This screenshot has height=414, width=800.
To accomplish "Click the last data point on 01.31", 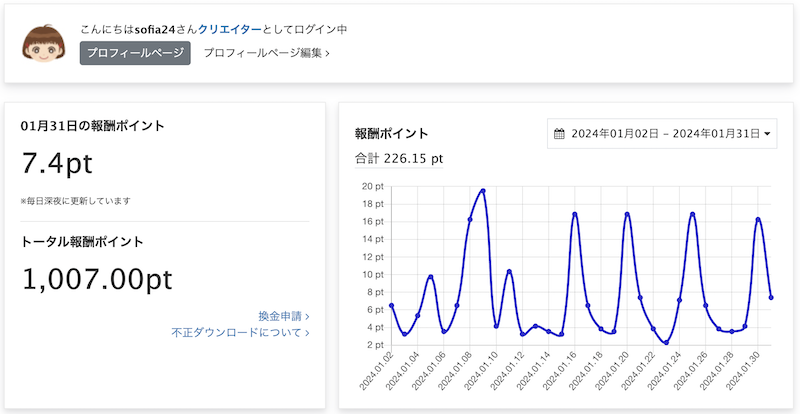I will (x=771, y=298).
